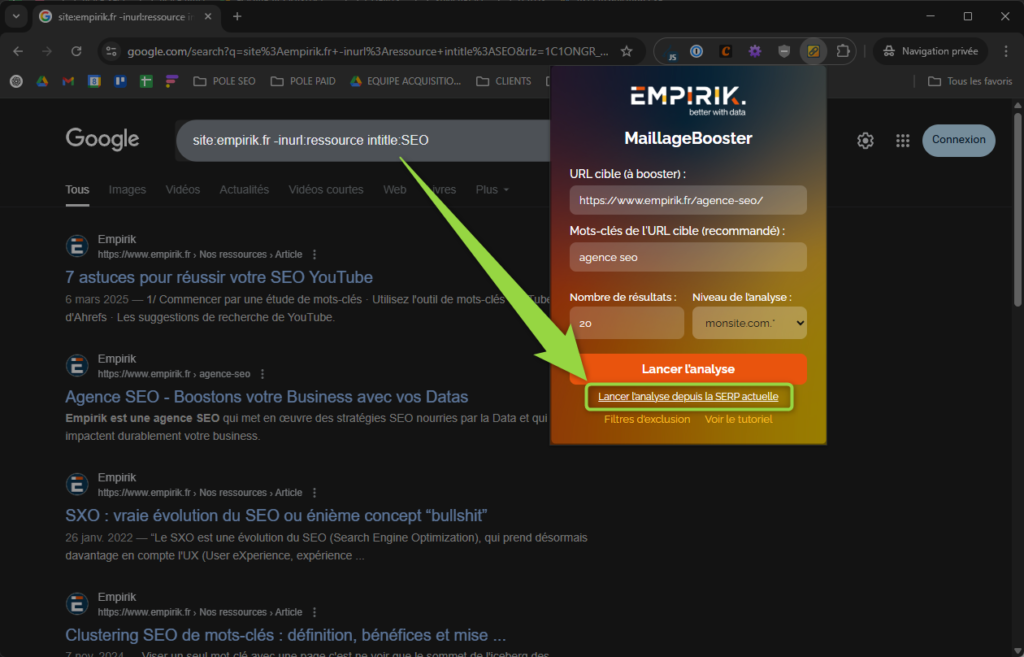Select the Tous search tab
Image resolution: width=1024 pixels, height=657 pixels.
pos(77,189)
